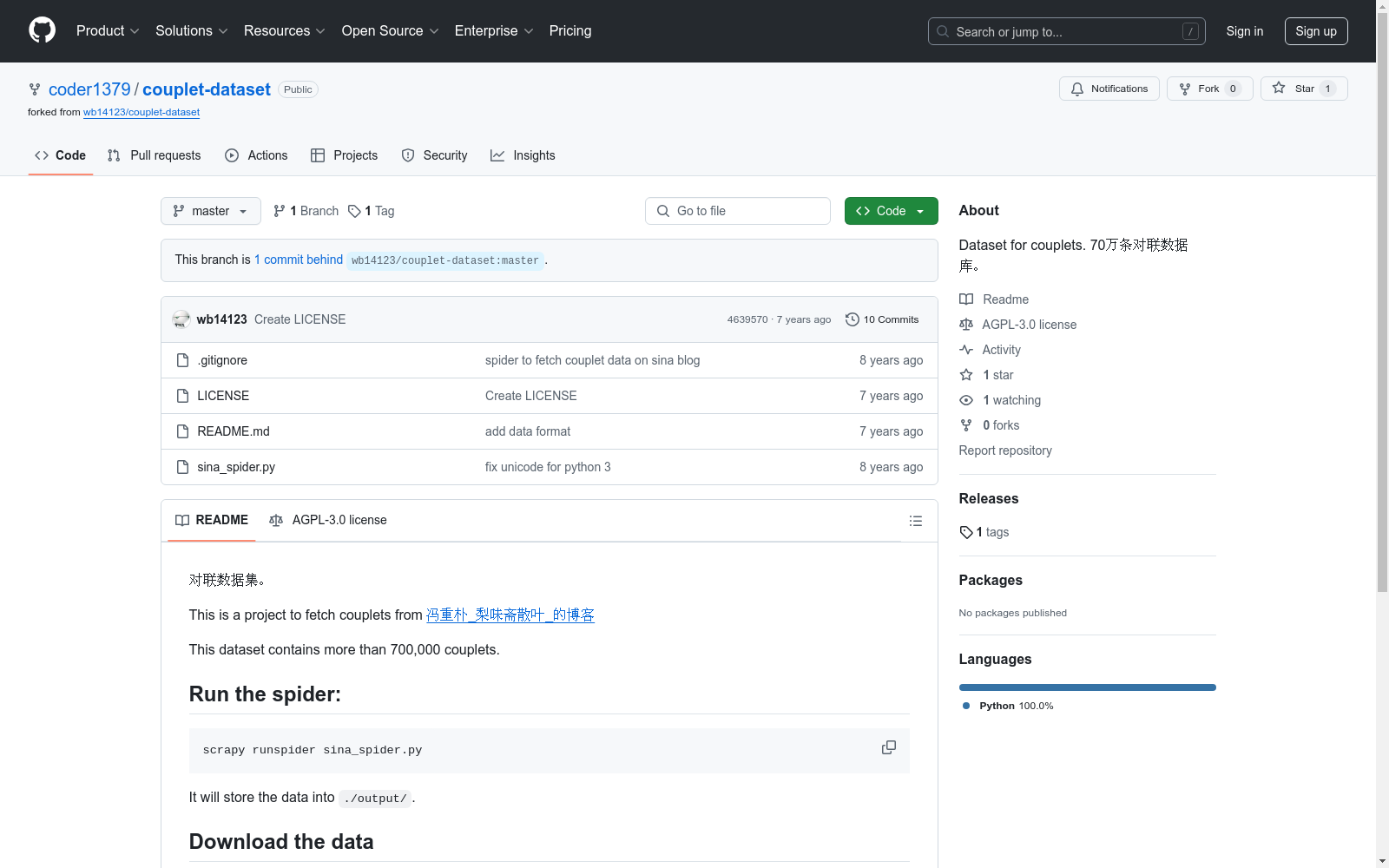Click the tag icon next to 1 Tag

354,211
